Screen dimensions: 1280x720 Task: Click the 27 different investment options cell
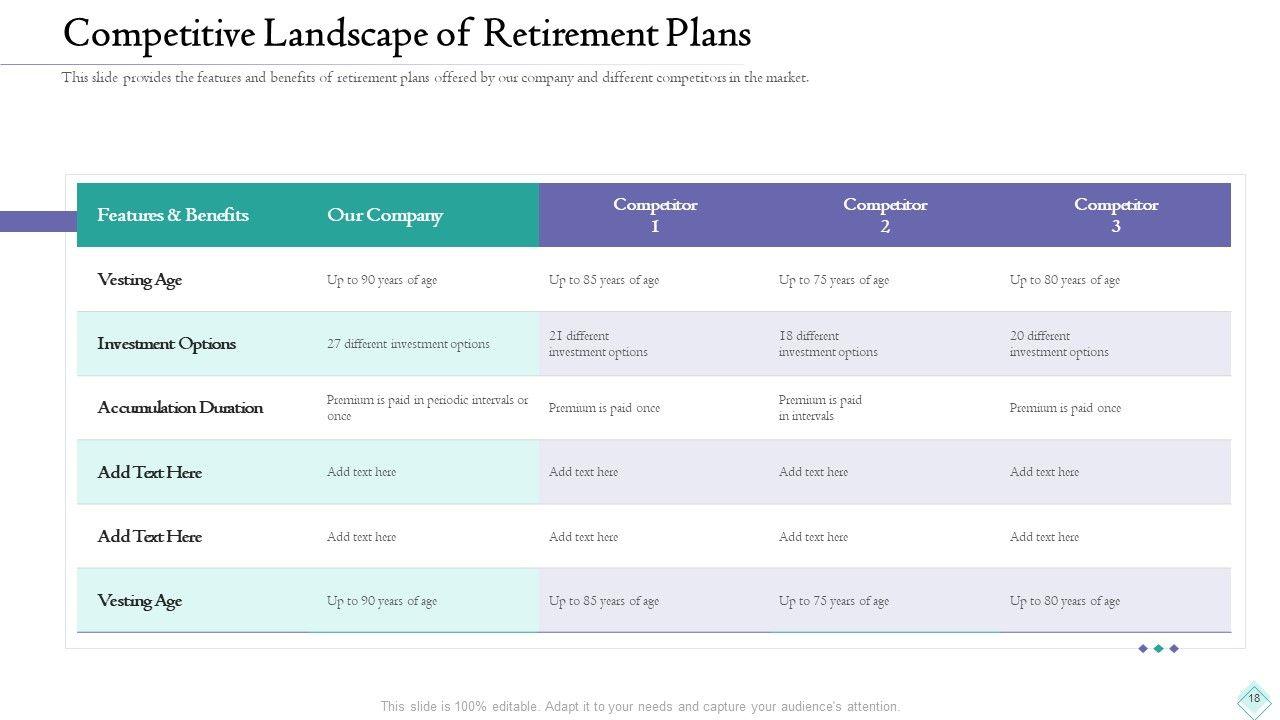(408, 344)
